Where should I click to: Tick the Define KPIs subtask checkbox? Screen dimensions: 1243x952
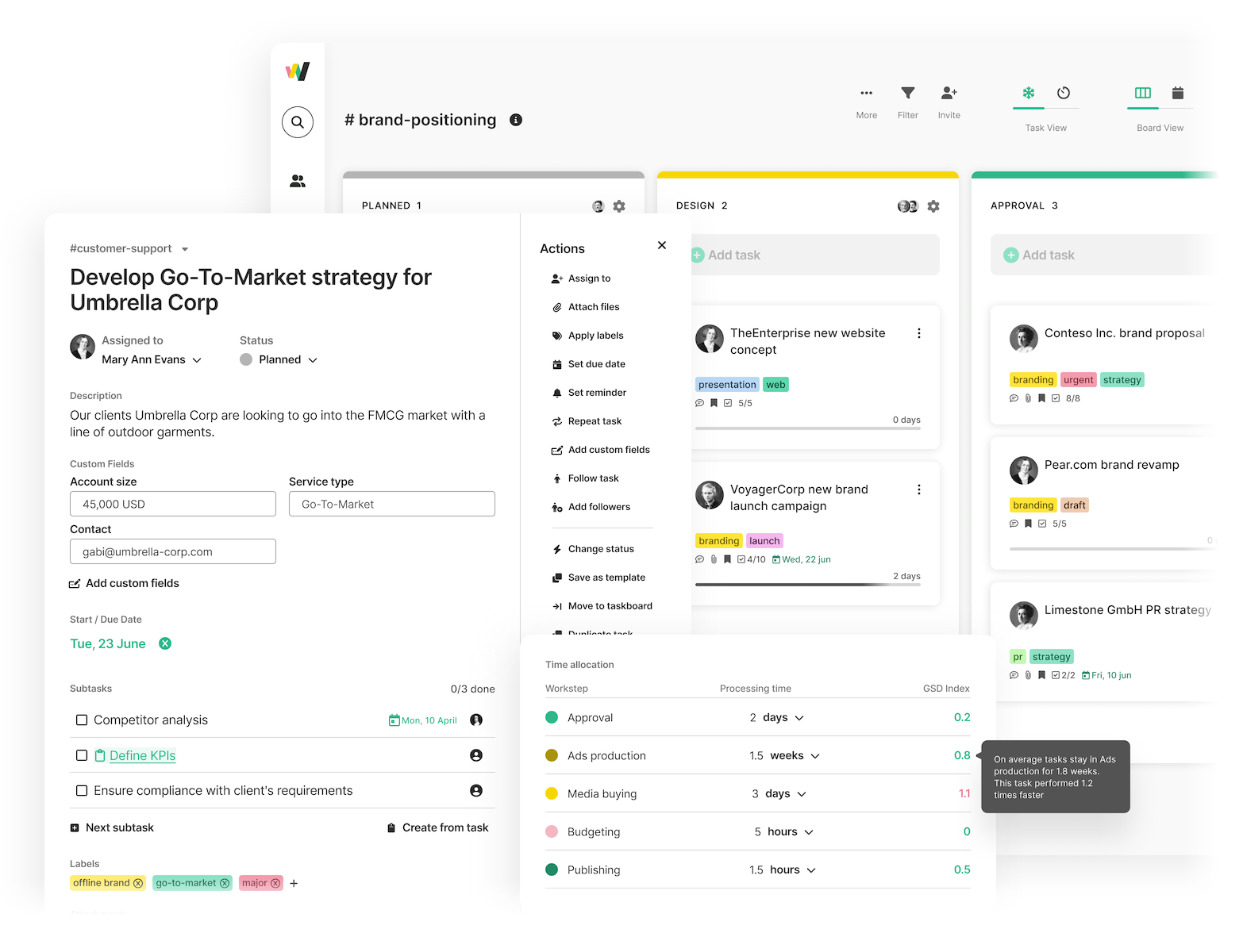[x=82, y=755]
